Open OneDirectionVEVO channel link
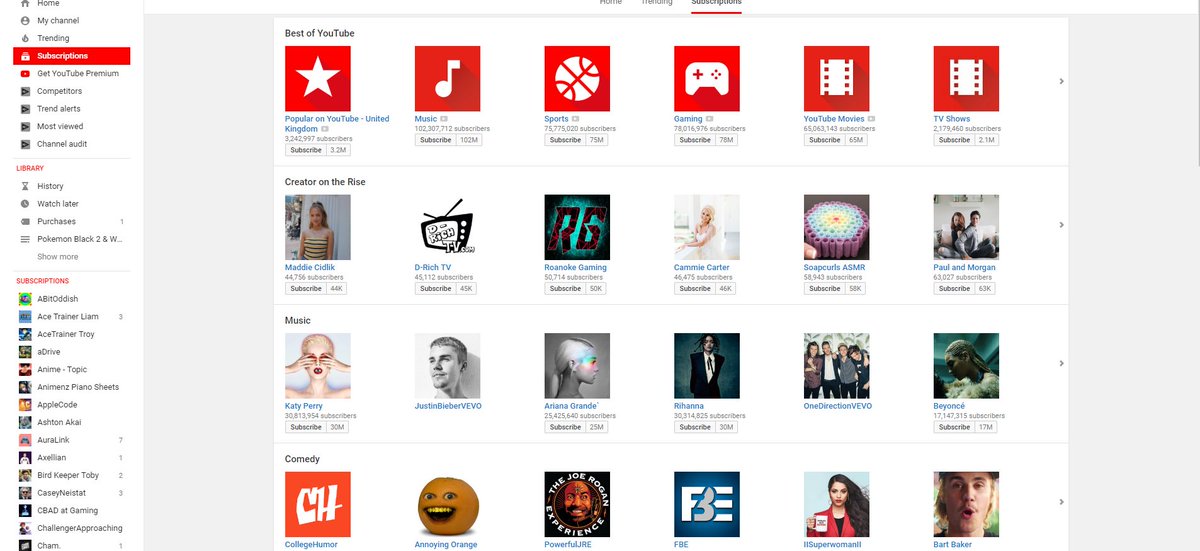Viewport: 1200px width, 551px height. click(x=838, y=406)
